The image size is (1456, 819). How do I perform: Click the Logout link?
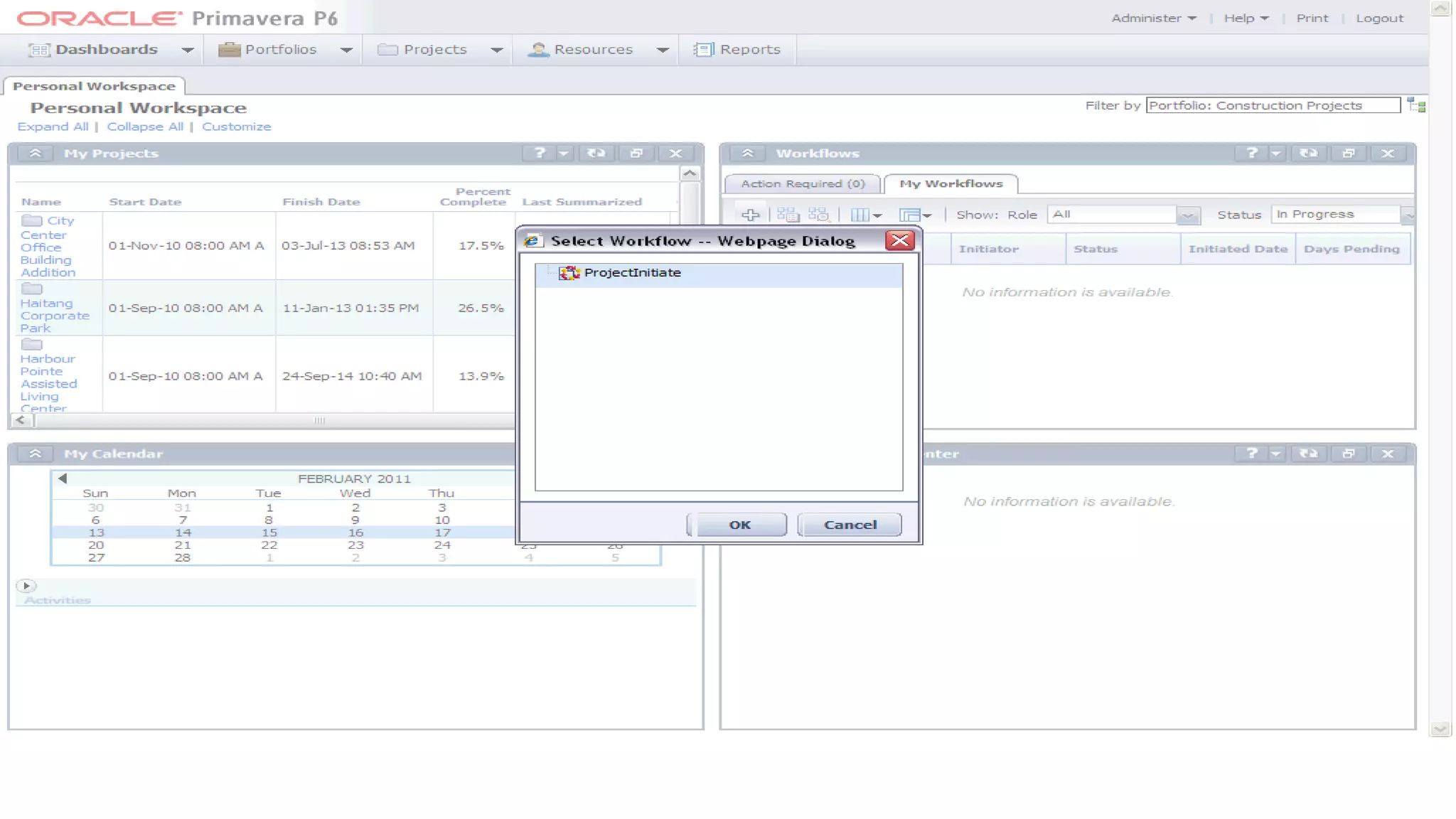[1379, 18]
